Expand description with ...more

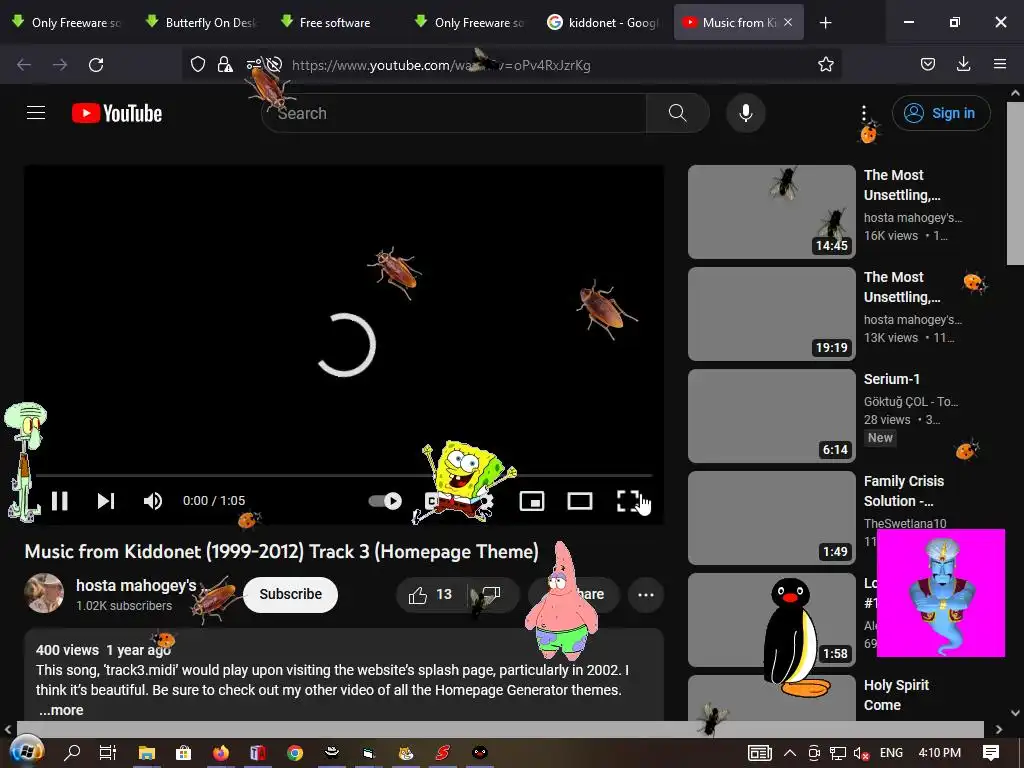pos(61,710)
